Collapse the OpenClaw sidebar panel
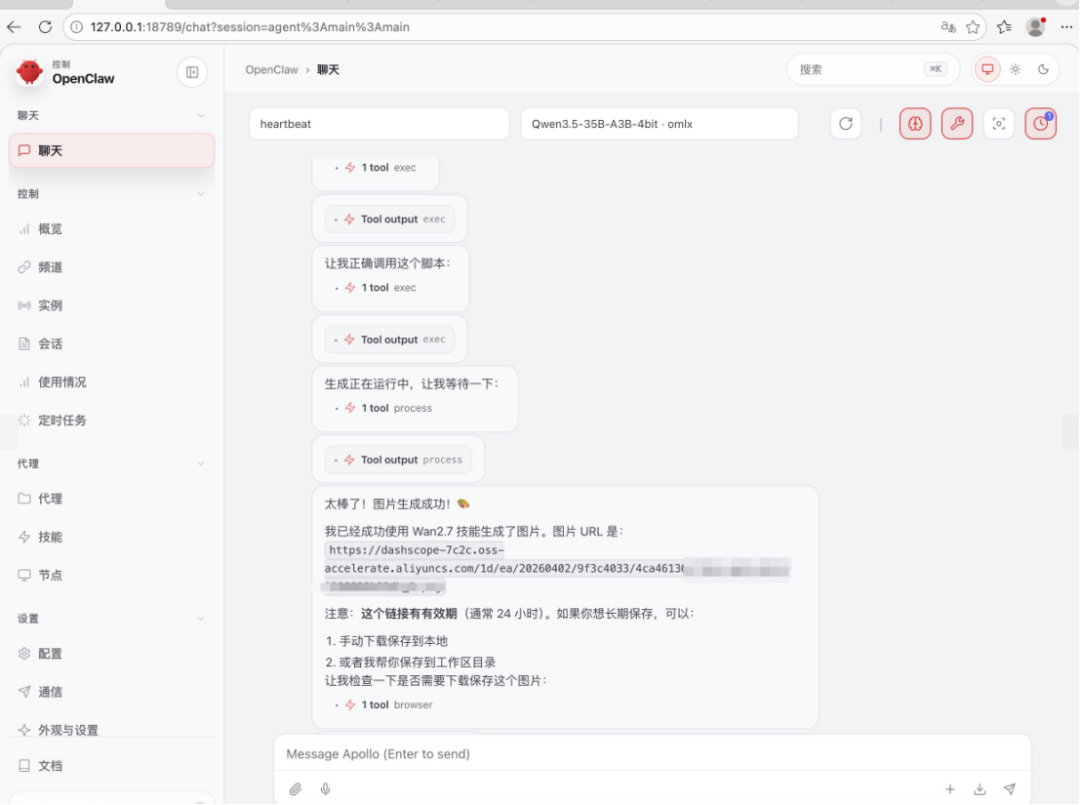Viewport: 1080px width, 805px height. pyautogui.click(x=192, y=72)
